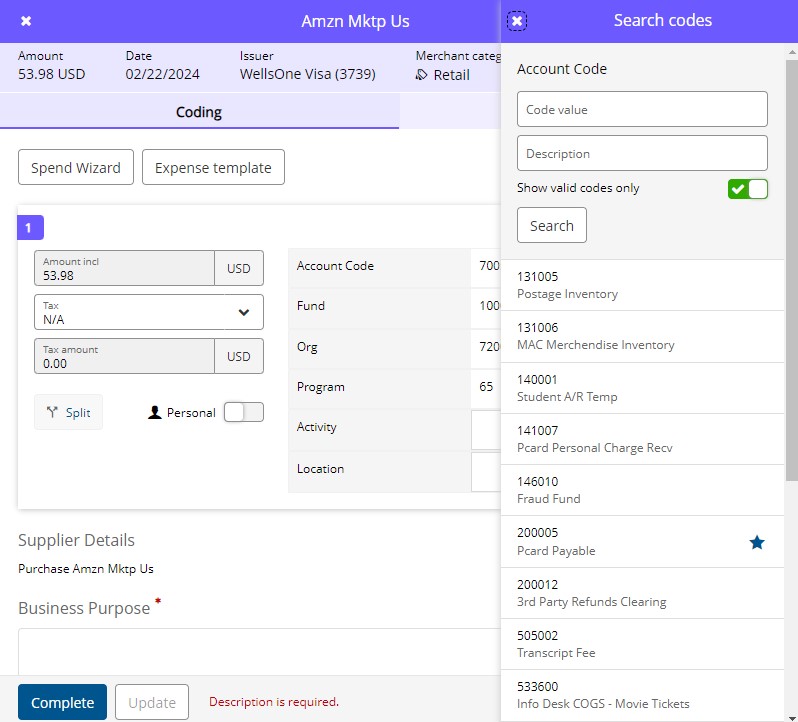Screen dimensions: 798x722
Task: Close the Amzn Mktp Us transaction panel
Action: [x=26, y=21]
